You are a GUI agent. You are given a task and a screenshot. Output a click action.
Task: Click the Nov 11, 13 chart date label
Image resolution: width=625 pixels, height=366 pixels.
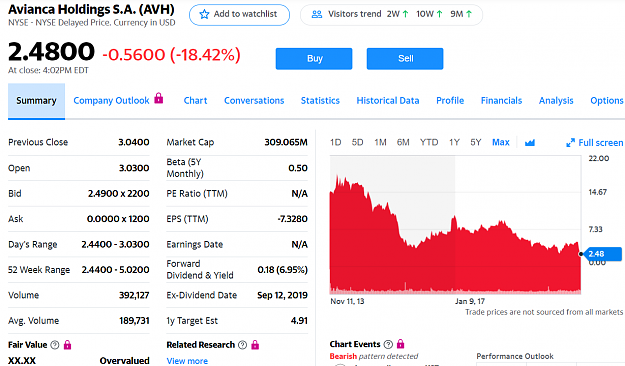click(x=347, y=301)
